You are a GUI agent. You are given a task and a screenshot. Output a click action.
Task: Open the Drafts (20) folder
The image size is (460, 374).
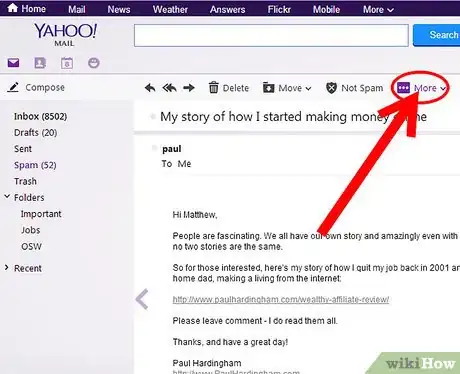[x=35, y=133]
